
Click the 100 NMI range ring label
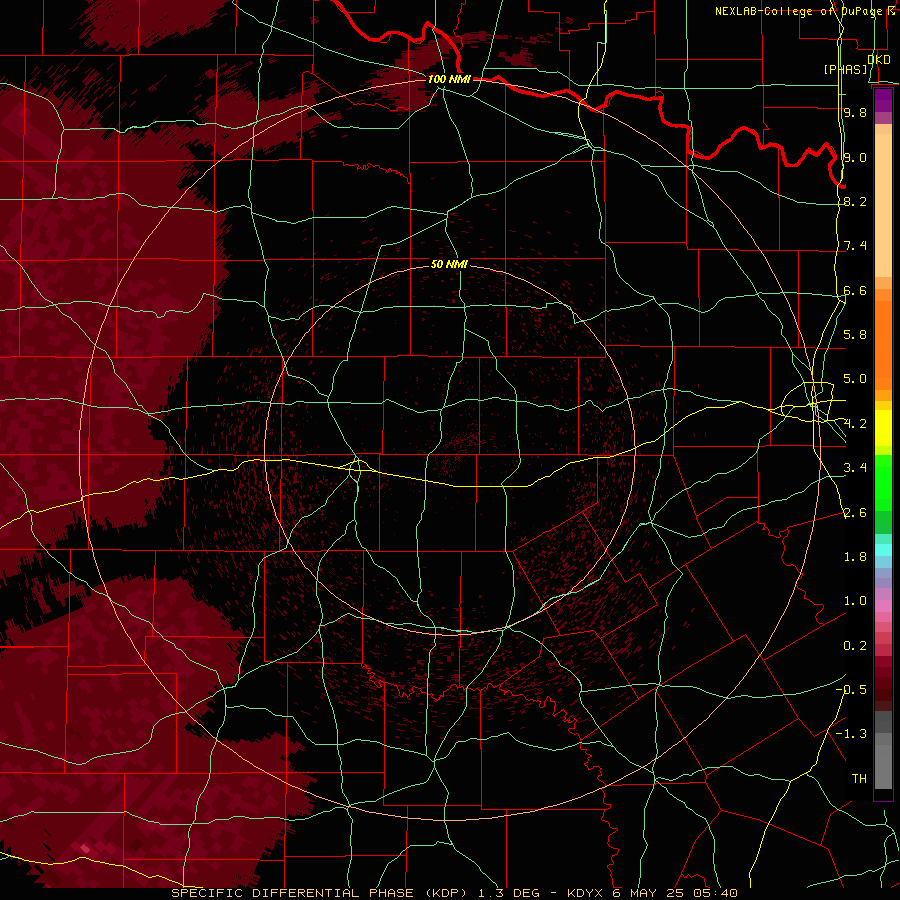click(x=449, y=79)
